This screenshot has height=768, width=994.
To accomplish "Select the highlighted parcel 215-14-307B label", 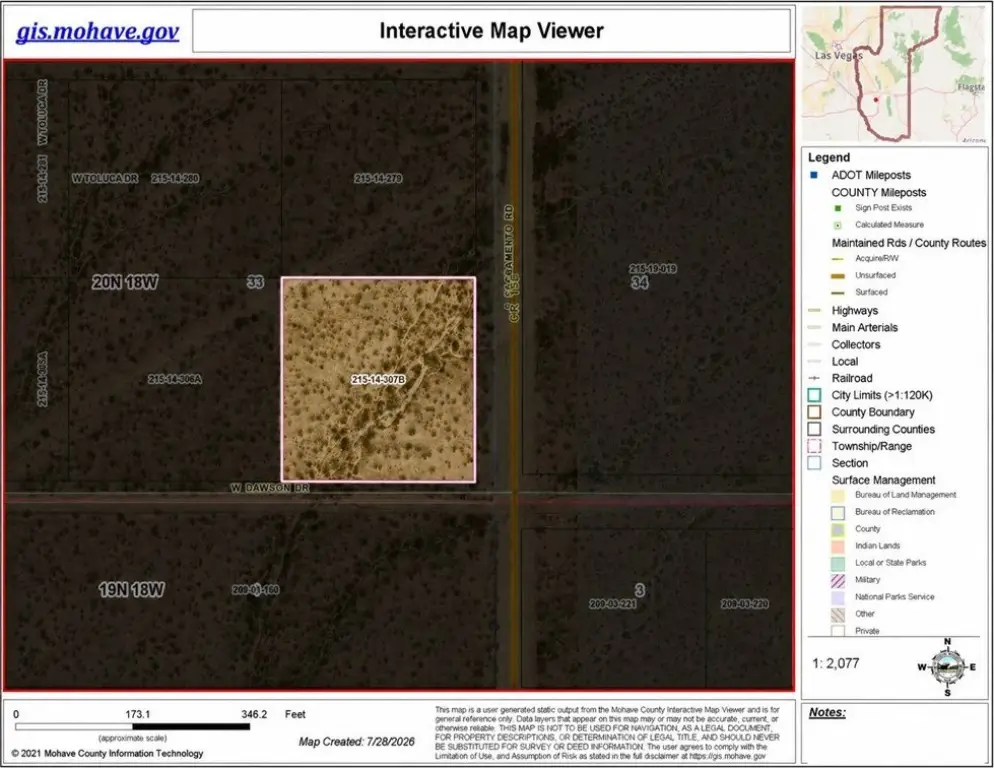I will point(378,380).
